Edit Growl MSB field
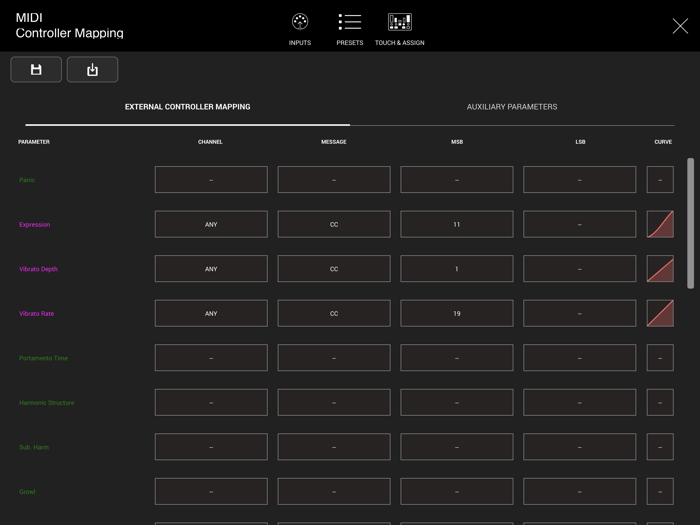The width and height of the screenshot is (700, 525). coord(457,492)
